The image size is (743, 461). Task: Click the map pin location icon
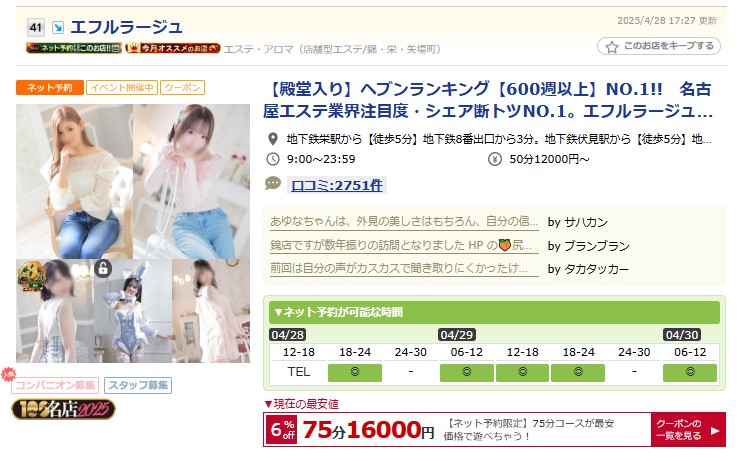[272, 139]
